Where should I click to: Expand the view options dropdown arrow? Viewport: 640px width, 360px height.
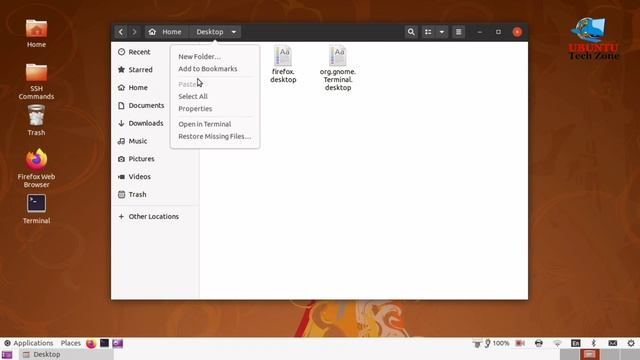442,32
